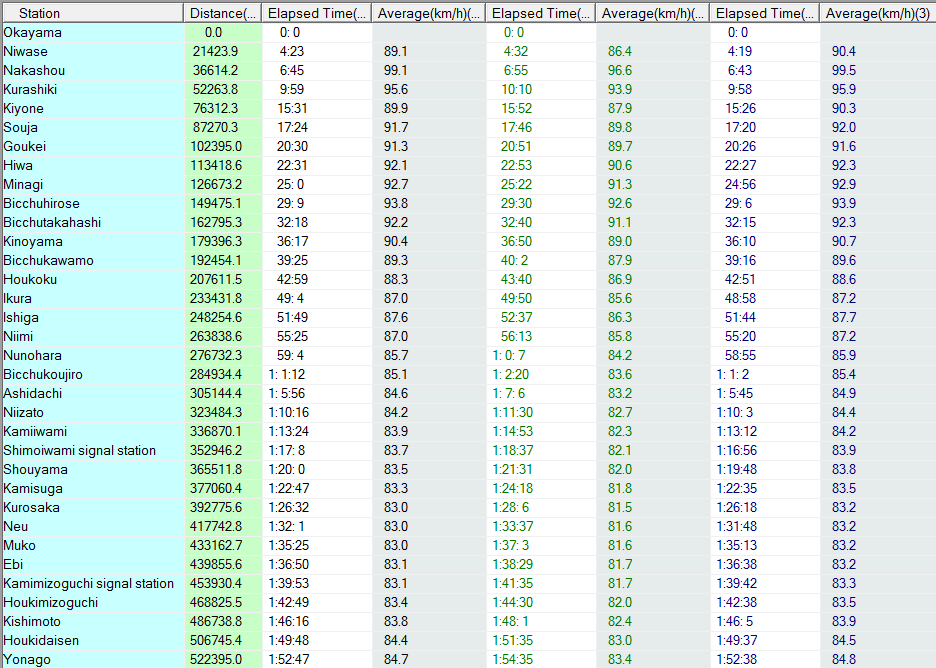Select the Nunohara station name
Viewport: 936px width, 668px height.
[x=32, y=356]
